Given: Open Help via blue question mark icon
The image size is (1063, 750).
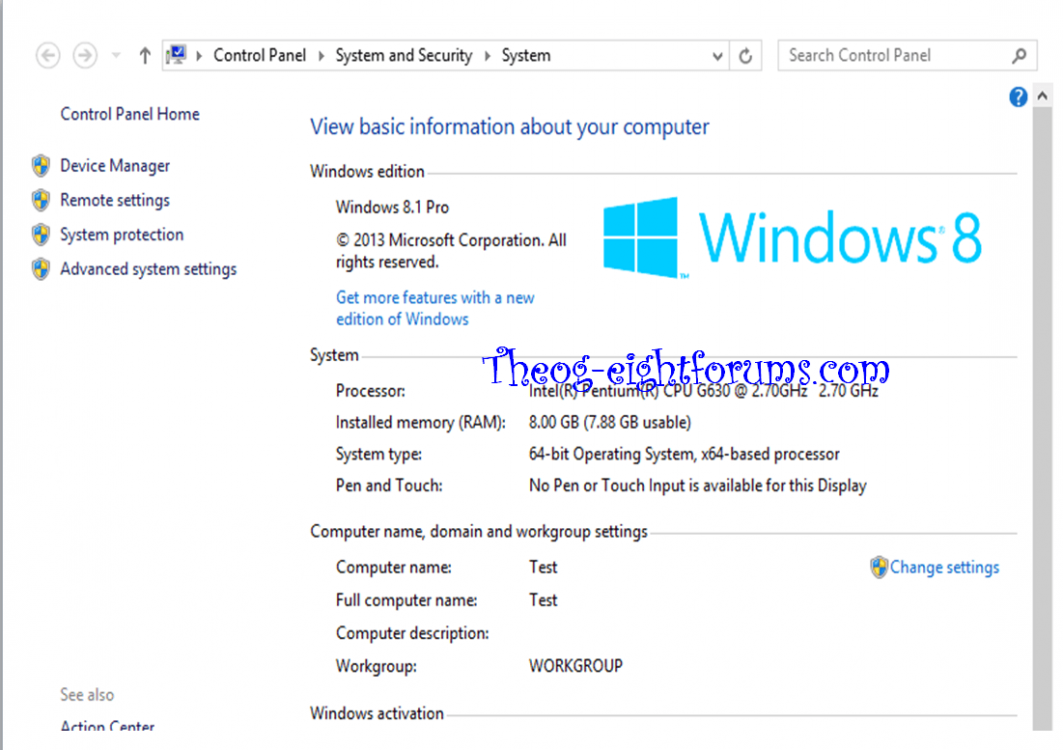Looking at the screenshot, I should (1018, 97).
